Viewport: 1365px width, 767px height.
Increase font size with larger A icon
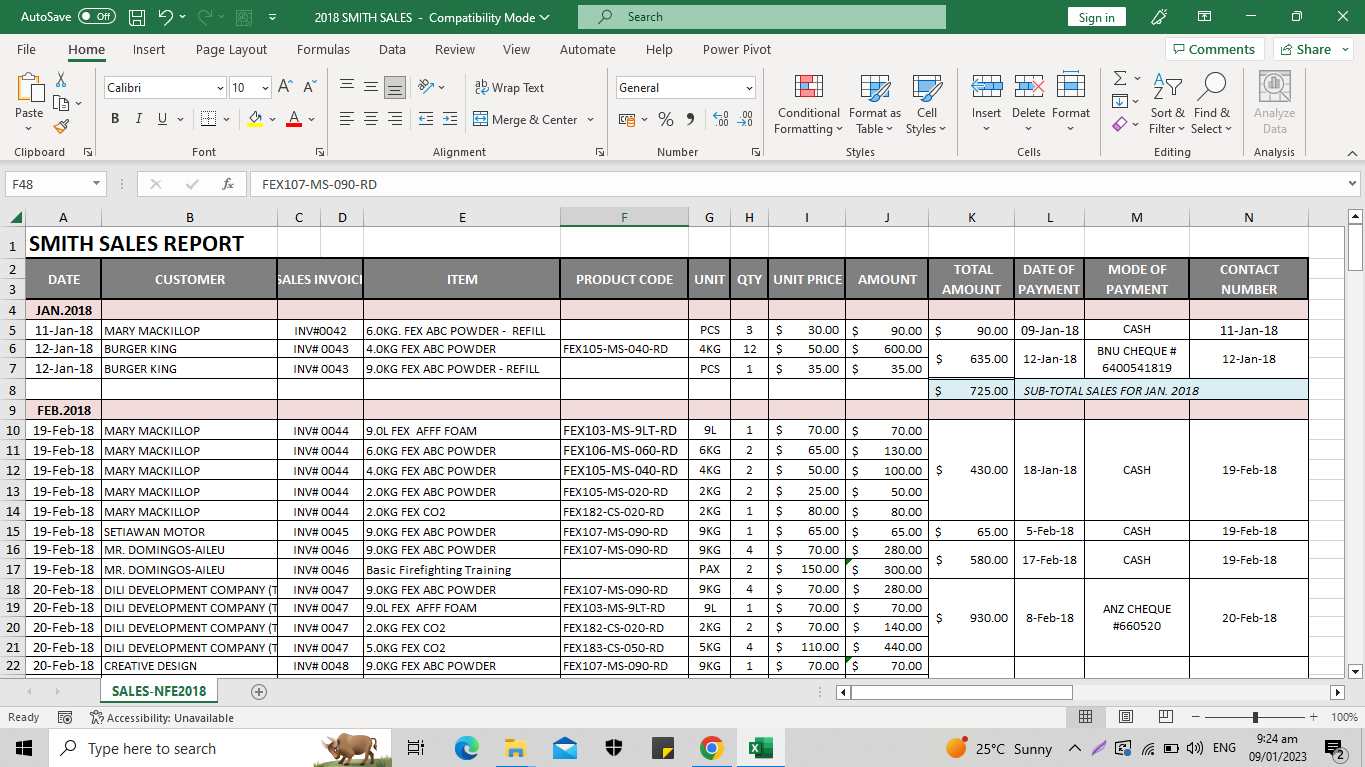(285, 88)
